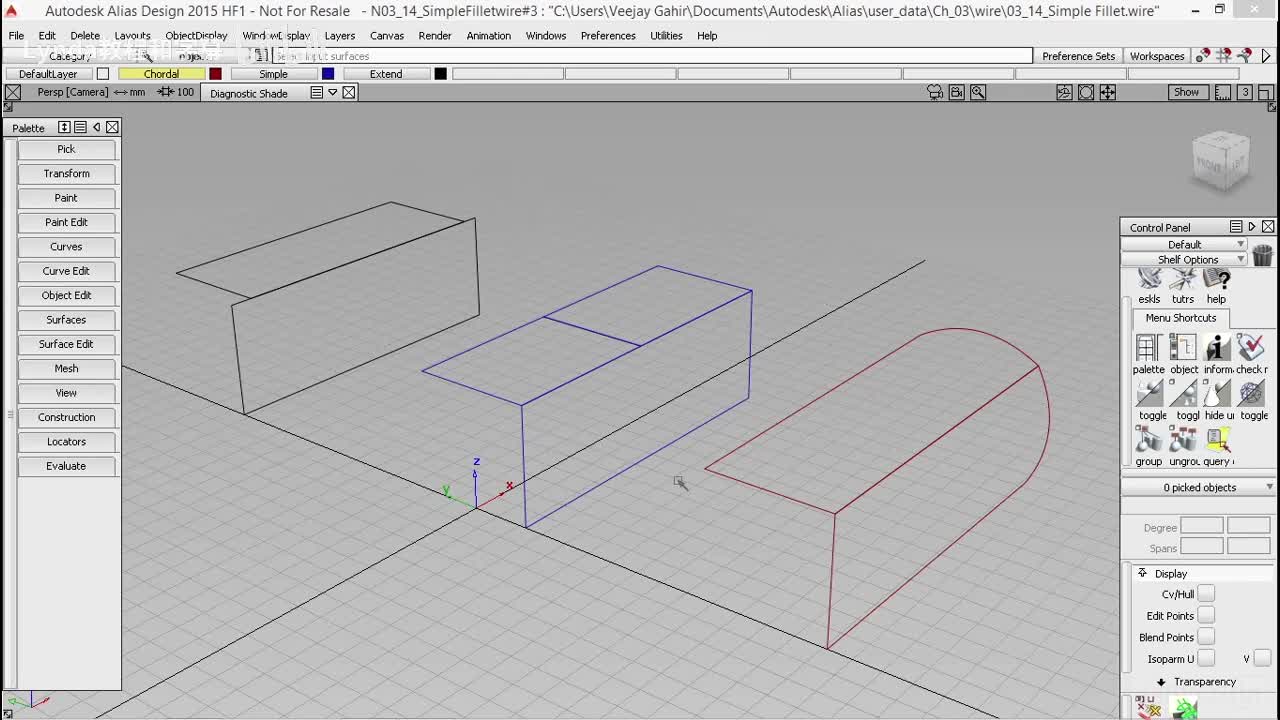Toggle the Edit Points checkbox
Screen dimensions: 1280x720
click(x=1206, y=616)
